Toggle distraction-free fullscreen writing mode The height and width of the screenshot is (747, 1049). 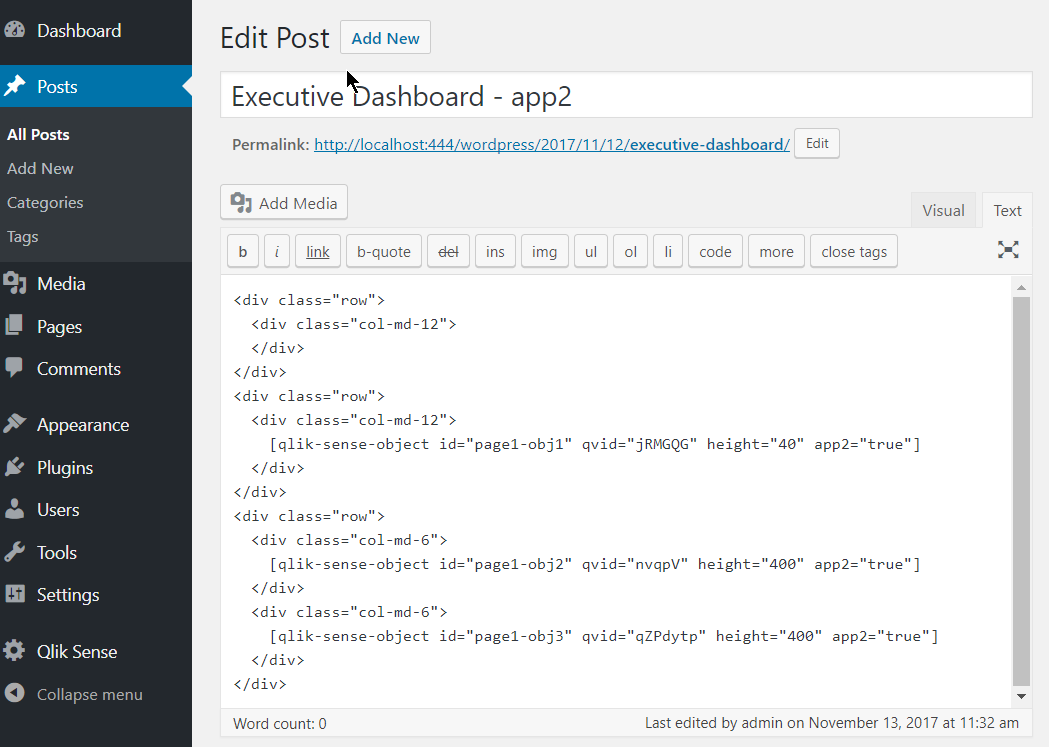tap(1008, 250)
